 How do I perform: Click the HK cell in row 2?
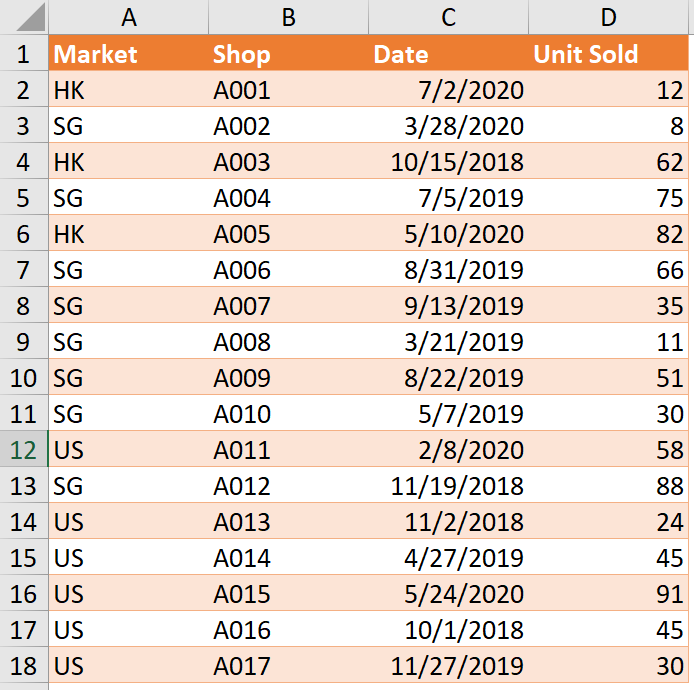[128, 90]
